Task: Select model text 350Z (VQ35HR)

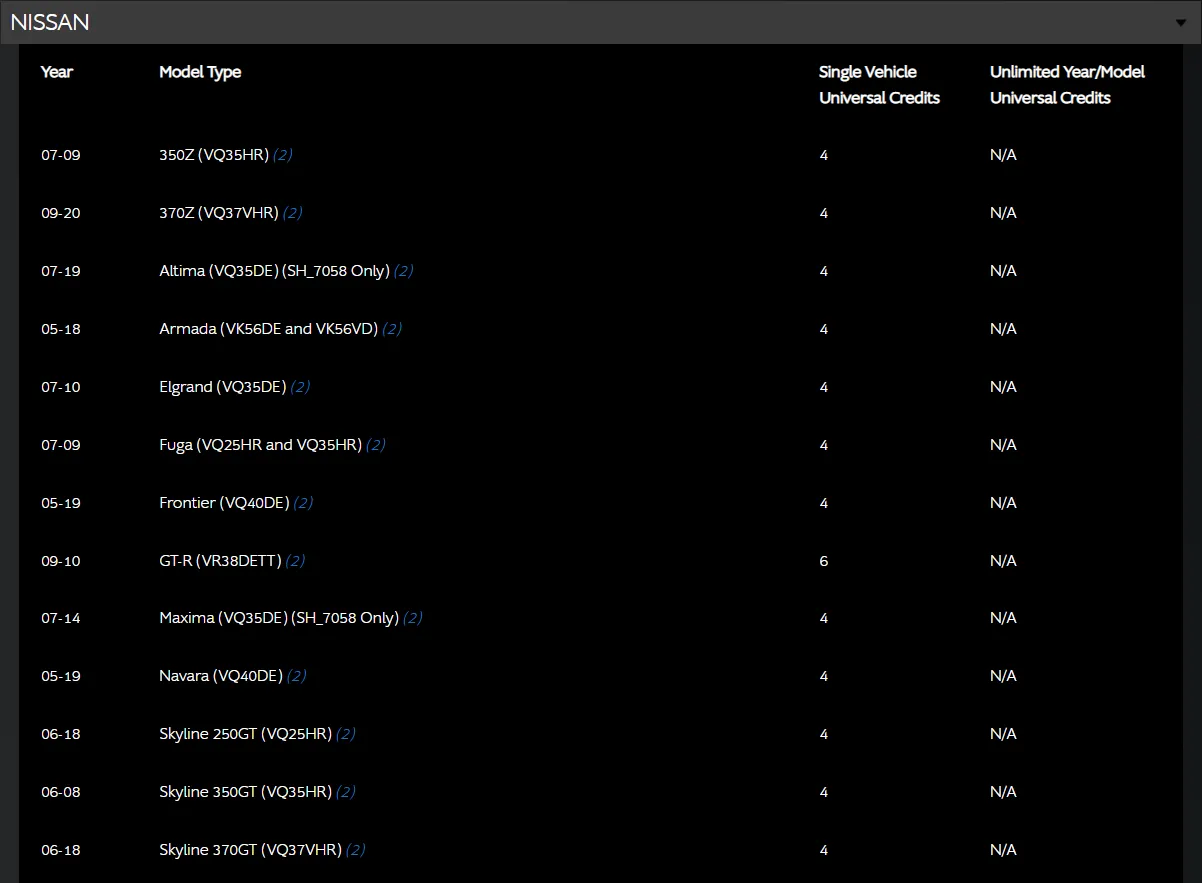Action: pyautogui.click(x=214, y=155)
